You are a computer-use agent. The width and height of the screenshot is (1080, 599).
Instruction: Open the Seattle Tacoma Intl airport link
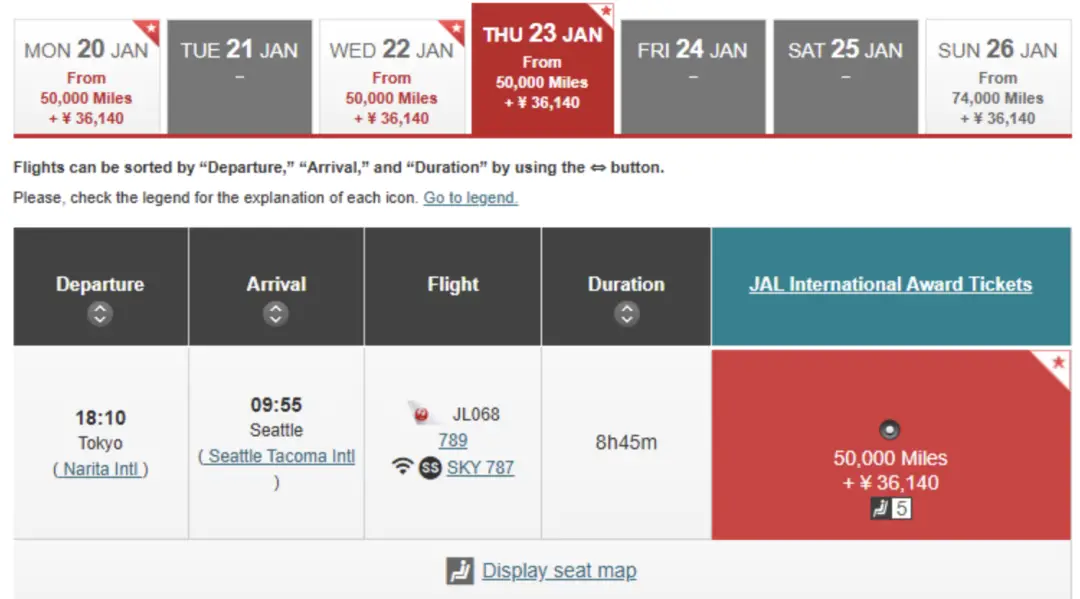point(279,456)
